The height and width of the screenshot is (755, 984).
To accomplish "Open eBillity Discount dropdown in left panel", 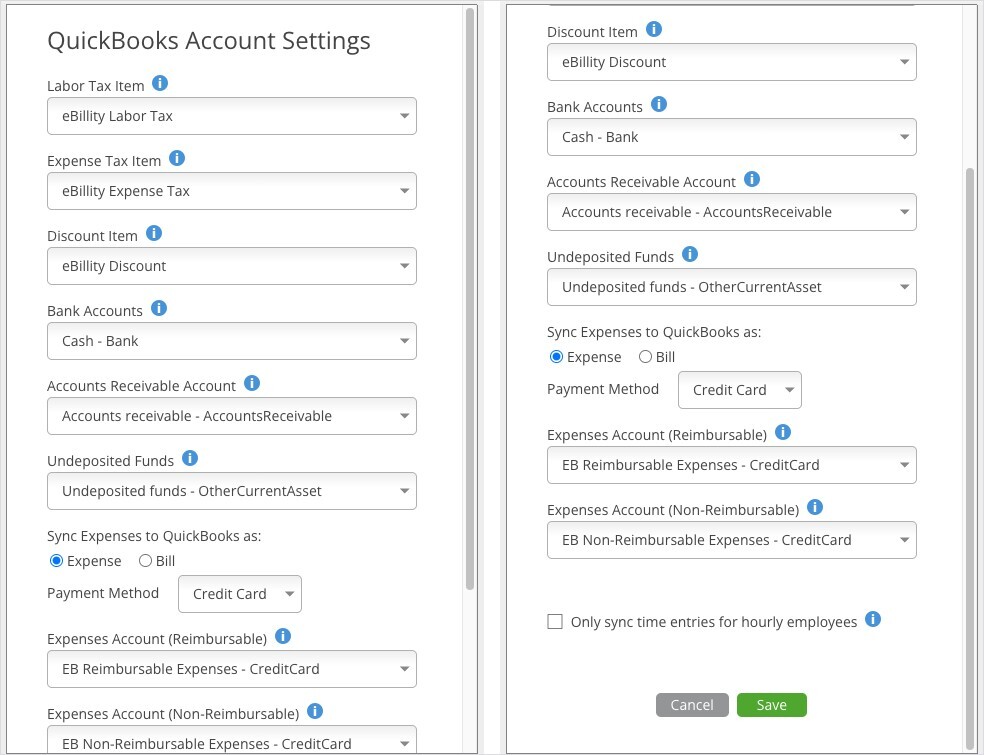I will pyautogui.click(x=232, y=266).
